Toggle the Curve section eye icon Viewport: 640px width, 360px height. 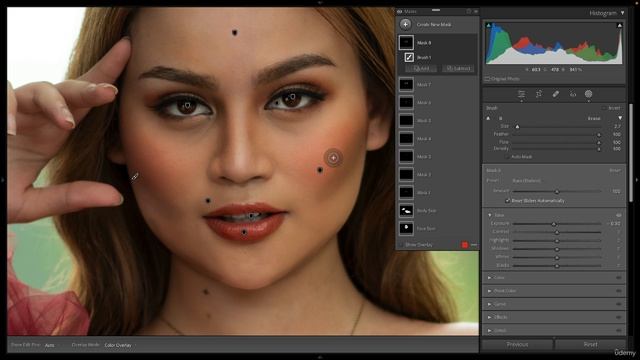point(619,304)
